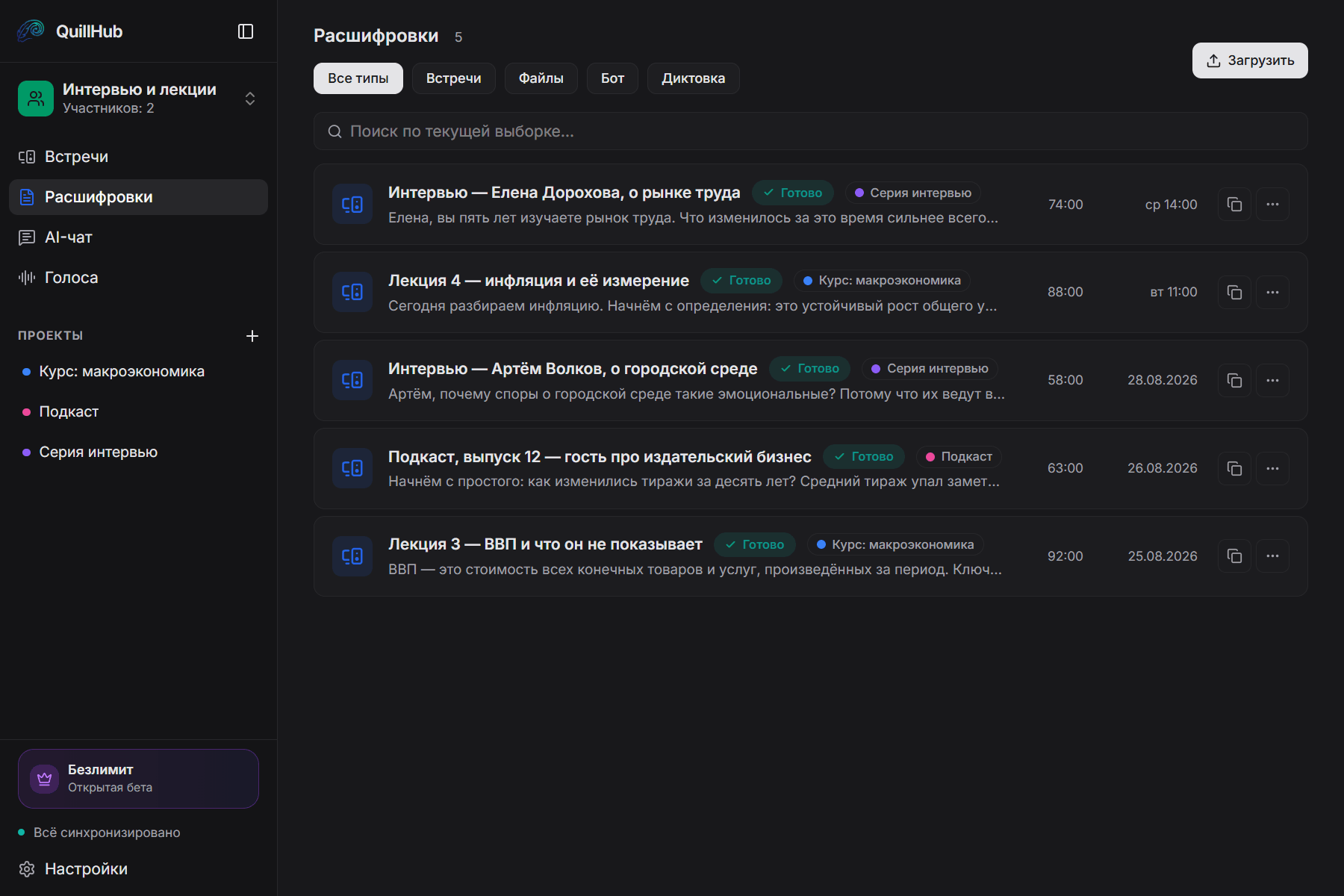Copy the Лекция 4 transcript
The height and width of the screenshot is (896, 1344).
1234,292
